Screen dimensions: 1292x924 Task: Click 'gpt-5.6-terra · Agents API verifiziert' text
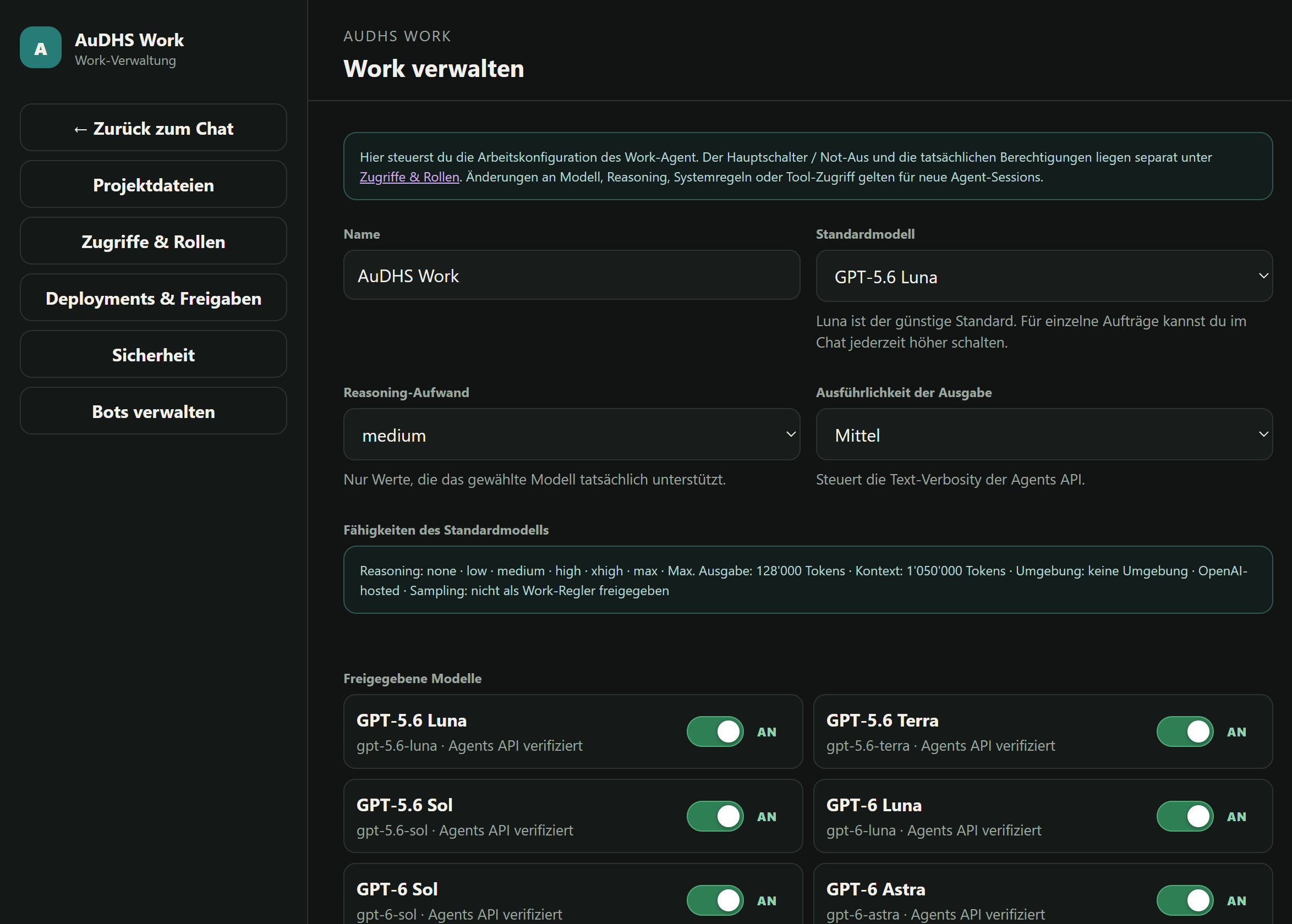[940, 745]
